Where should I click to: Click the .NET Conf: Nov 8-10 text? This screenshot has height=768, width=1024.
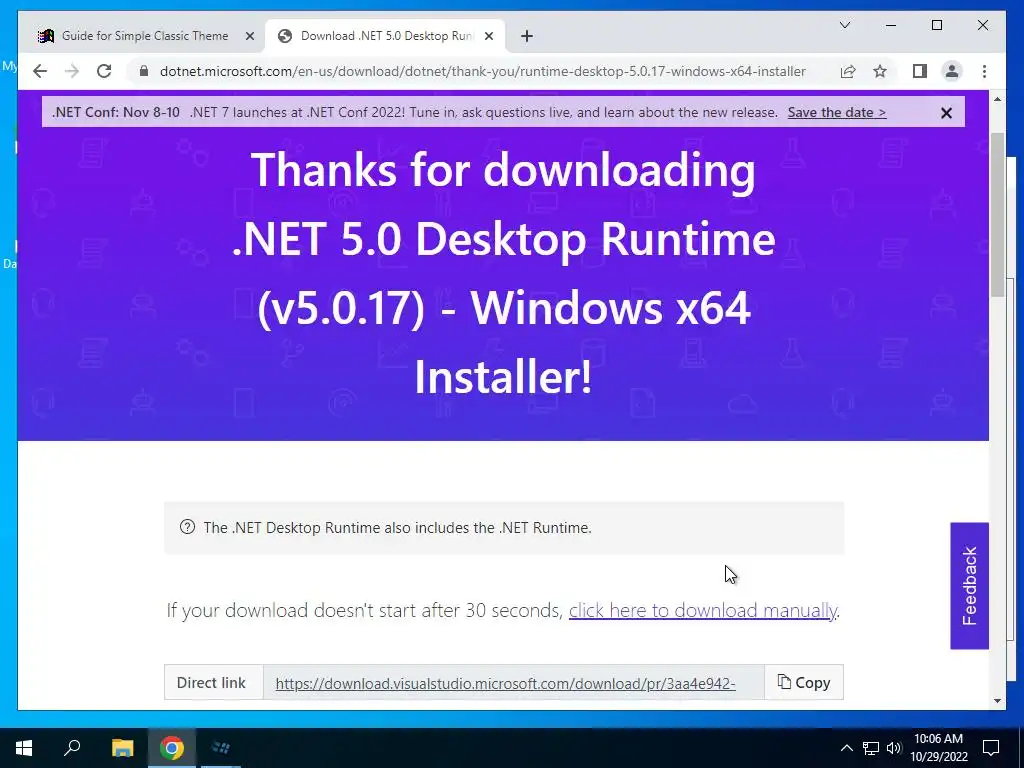coord(116,112)
